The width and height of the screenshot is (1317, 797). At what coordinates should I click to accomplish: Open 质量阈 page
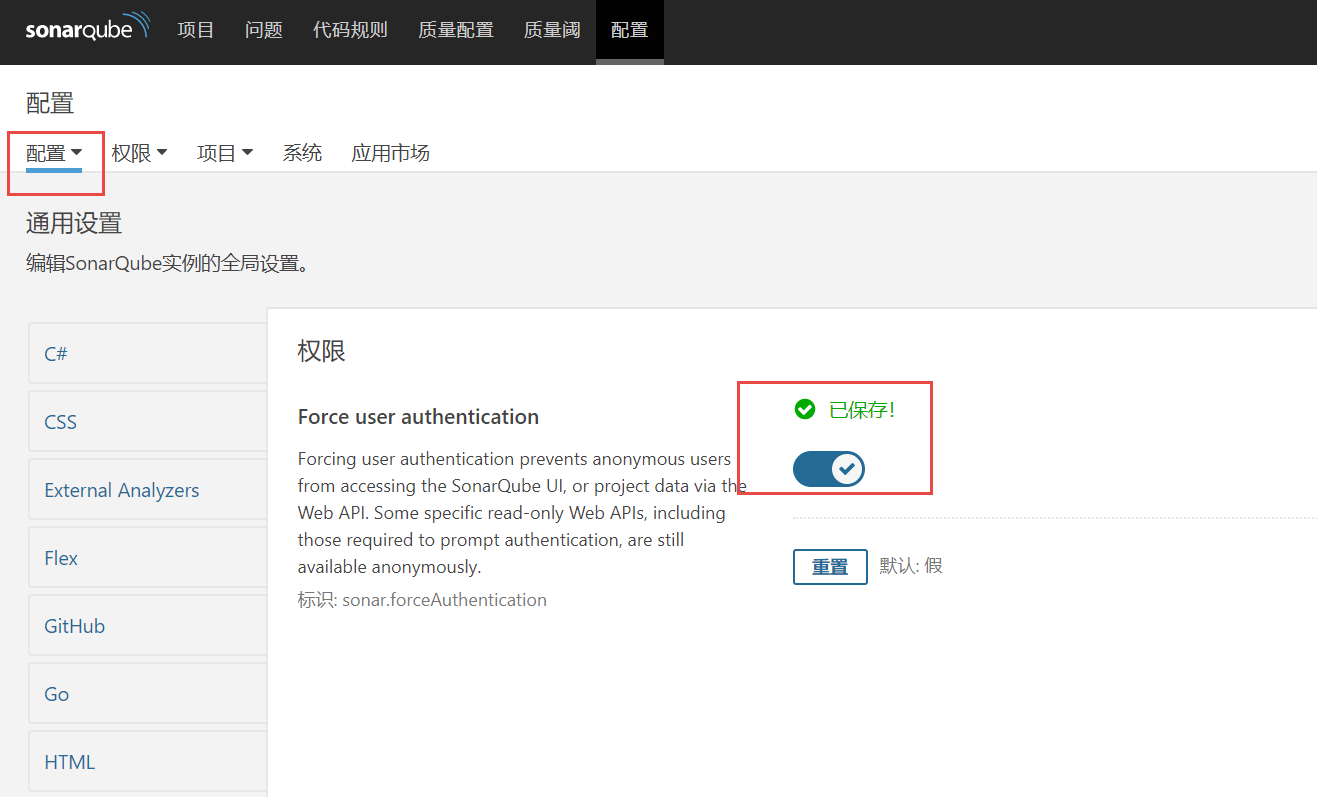pyautogui.click(x=551, y=30)
